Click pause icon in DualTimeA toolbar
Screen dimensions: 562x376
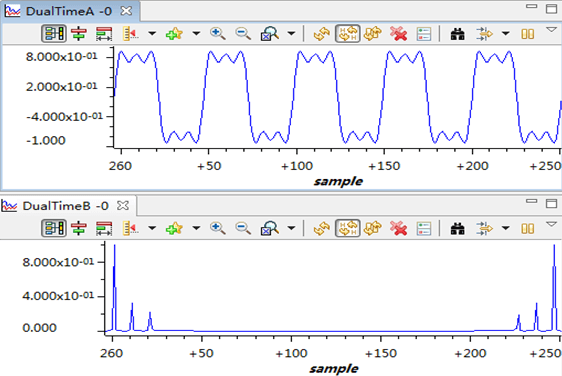pos(528,34)
